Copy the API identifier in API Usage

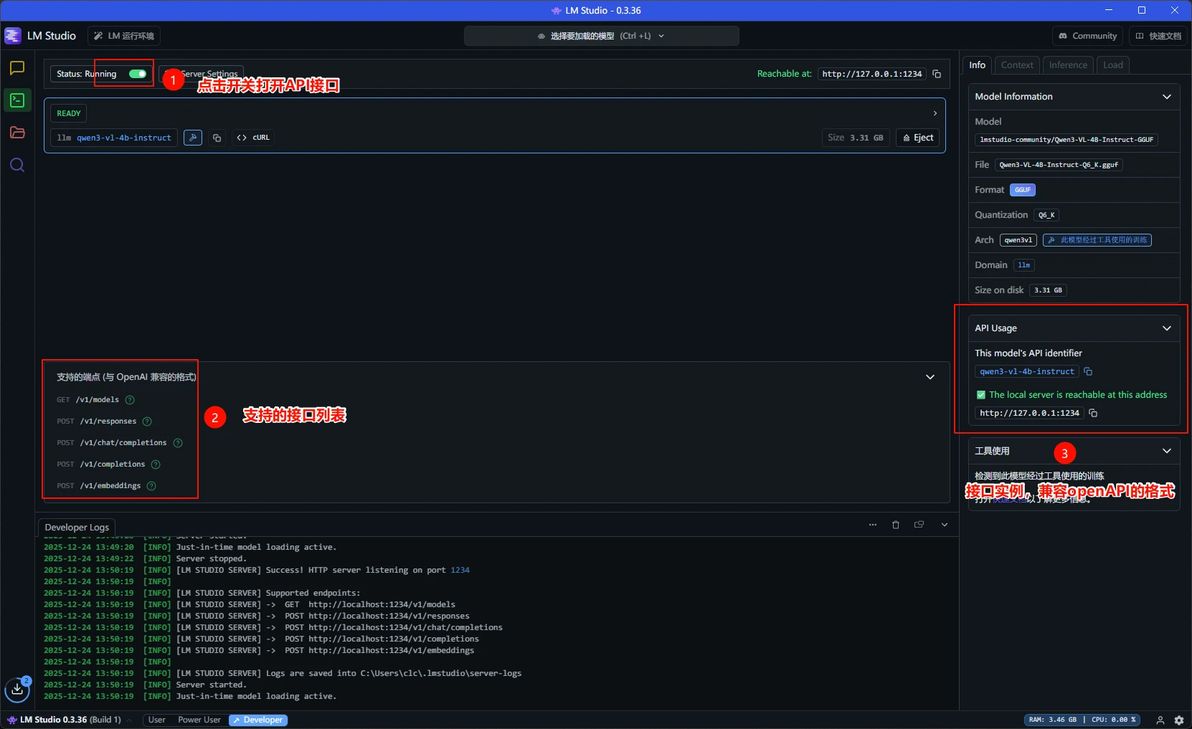coord(1088,372)
